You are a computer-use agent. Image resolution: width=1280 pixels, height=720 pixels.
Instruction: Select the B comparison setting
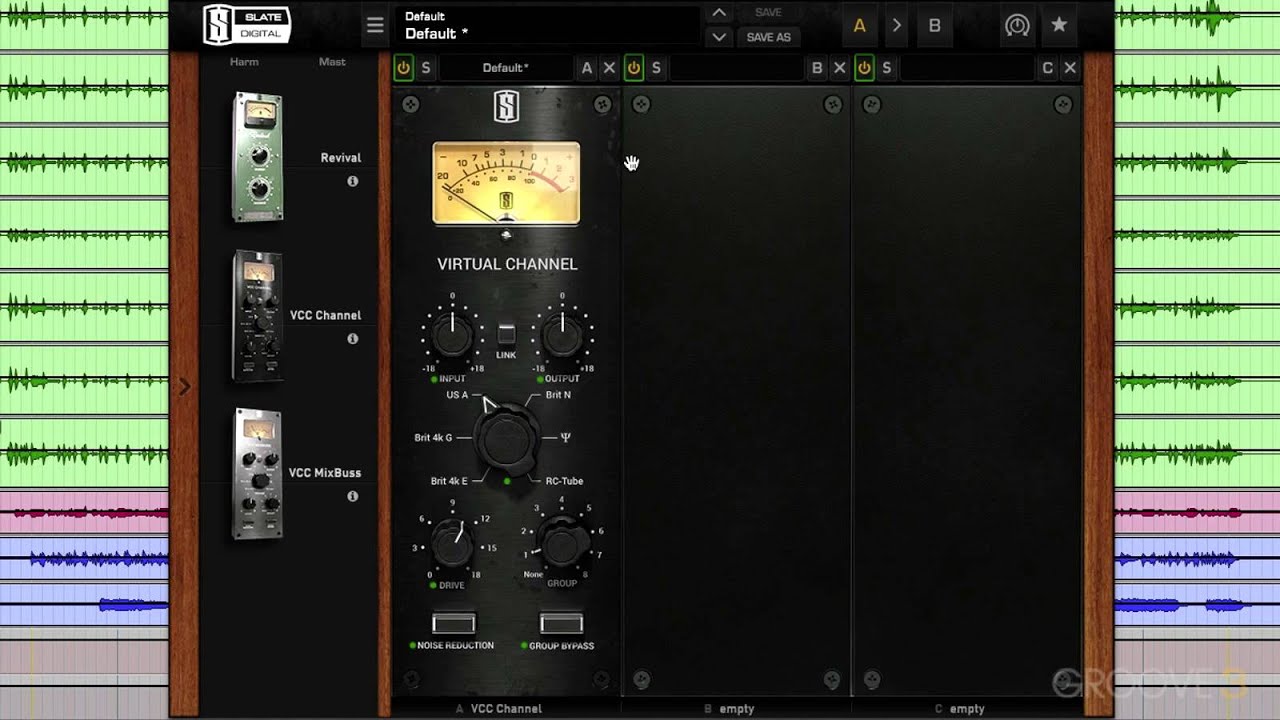pos(935,26)
